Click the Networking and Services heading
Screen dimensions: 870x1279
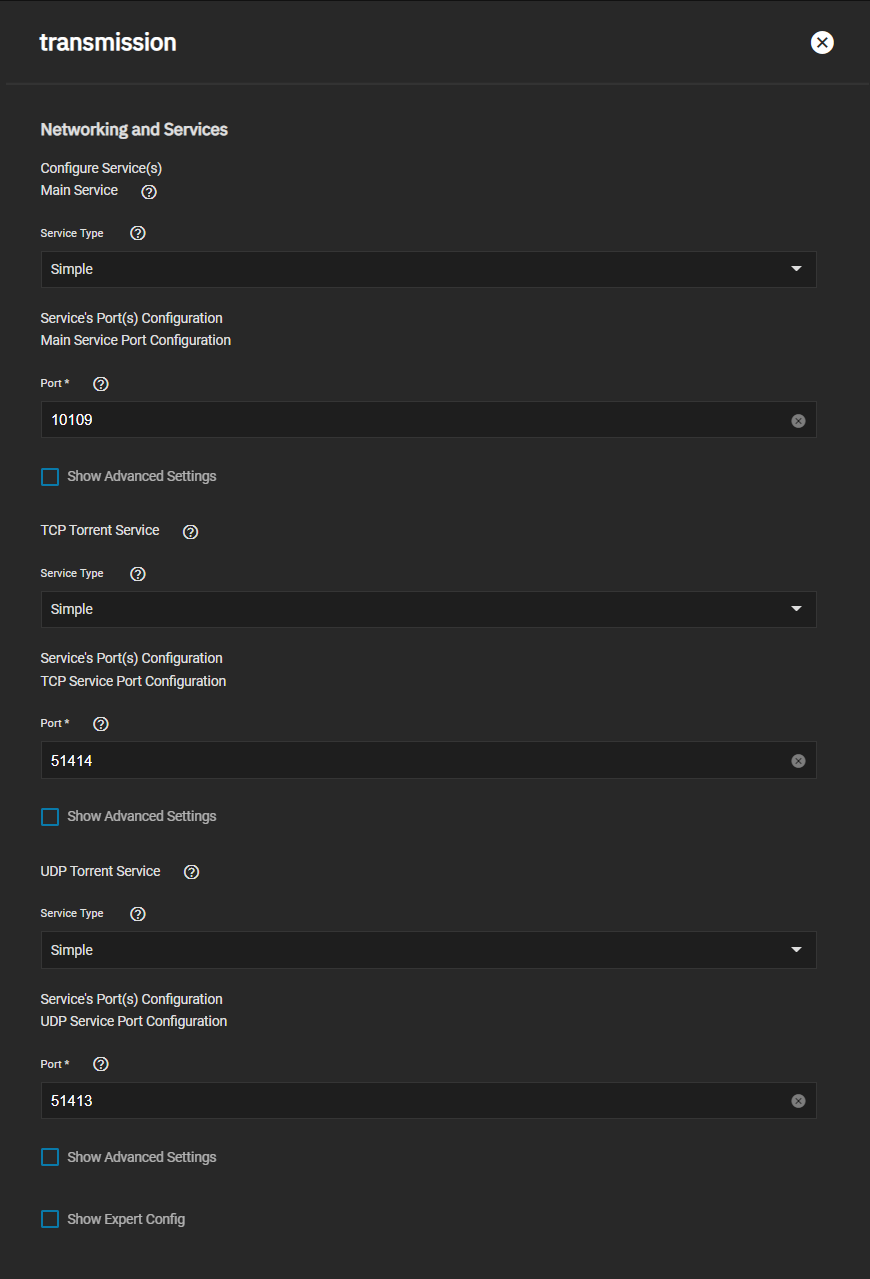pos(134,129)
